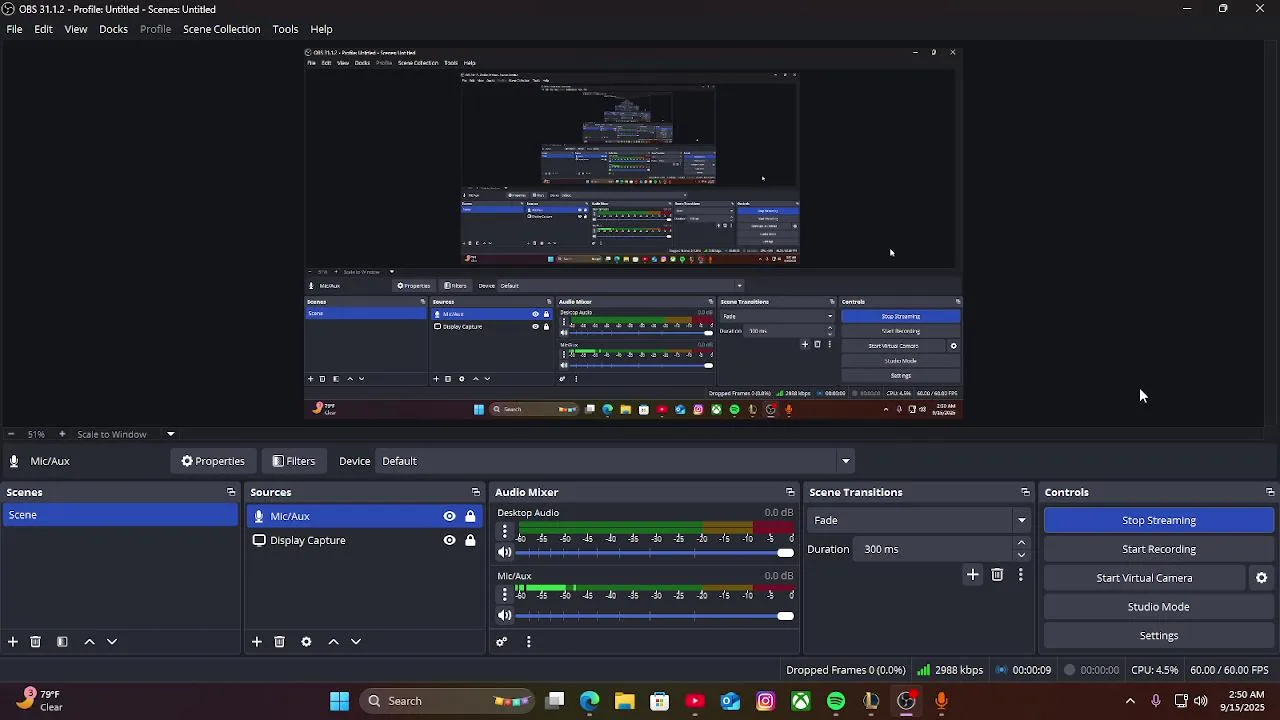Screen dimensions: 1280x720
Task: Open the Tools menu
Action: point(285,29)
